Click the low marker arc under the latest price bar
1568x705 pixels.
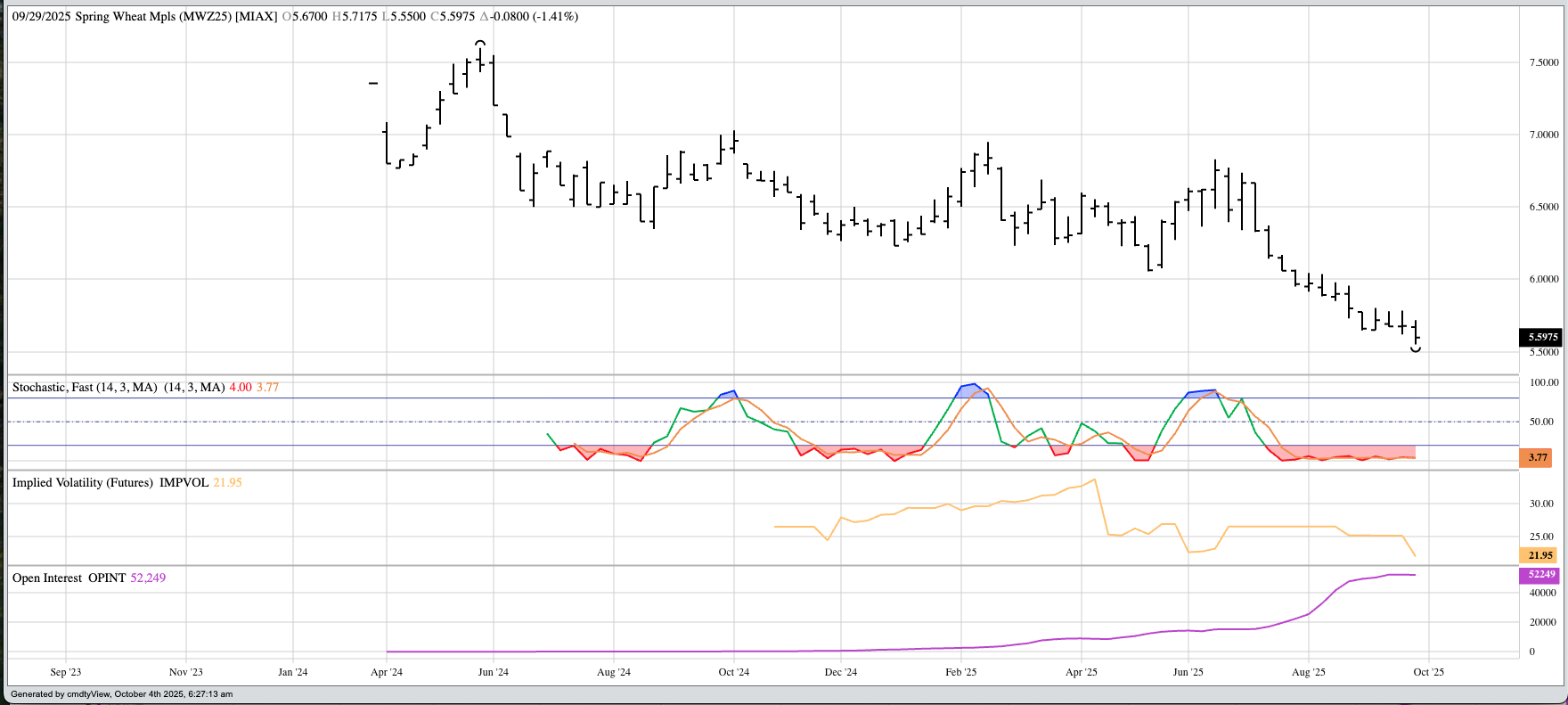point(1416,349)
